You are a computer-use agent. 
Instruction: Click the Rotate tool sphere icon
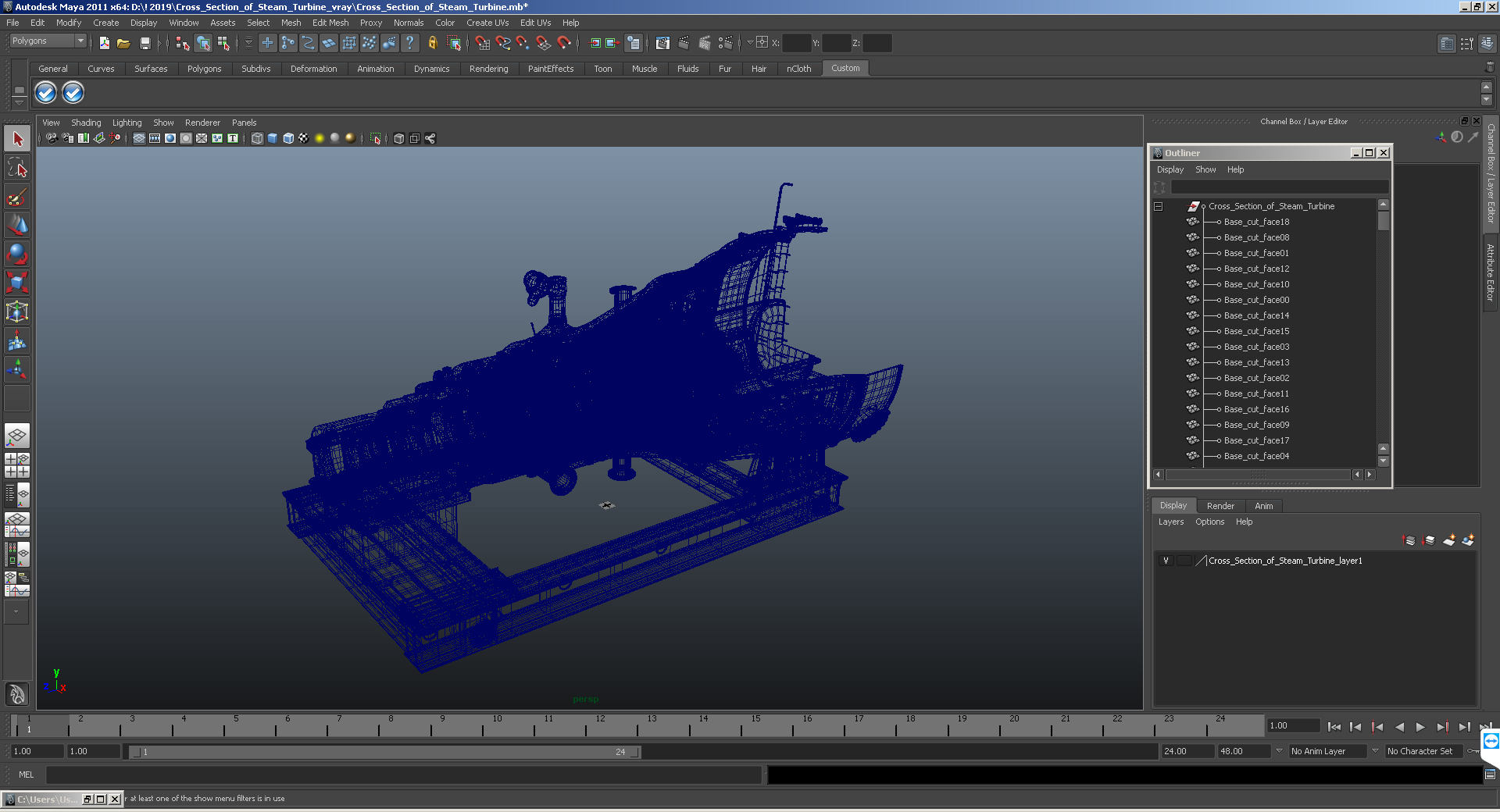[17, 254]
